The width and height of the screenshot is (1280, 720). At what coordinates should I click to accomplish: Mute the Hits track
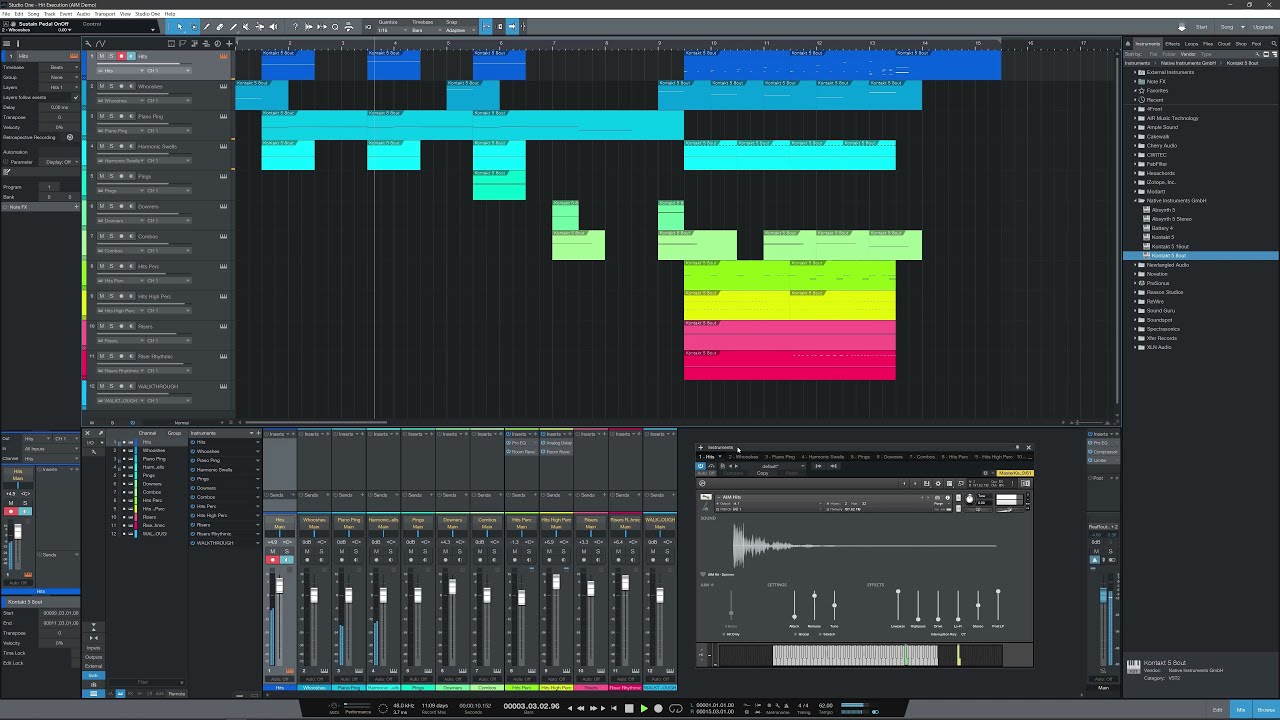pyautogui.click(x=101, y=56)
